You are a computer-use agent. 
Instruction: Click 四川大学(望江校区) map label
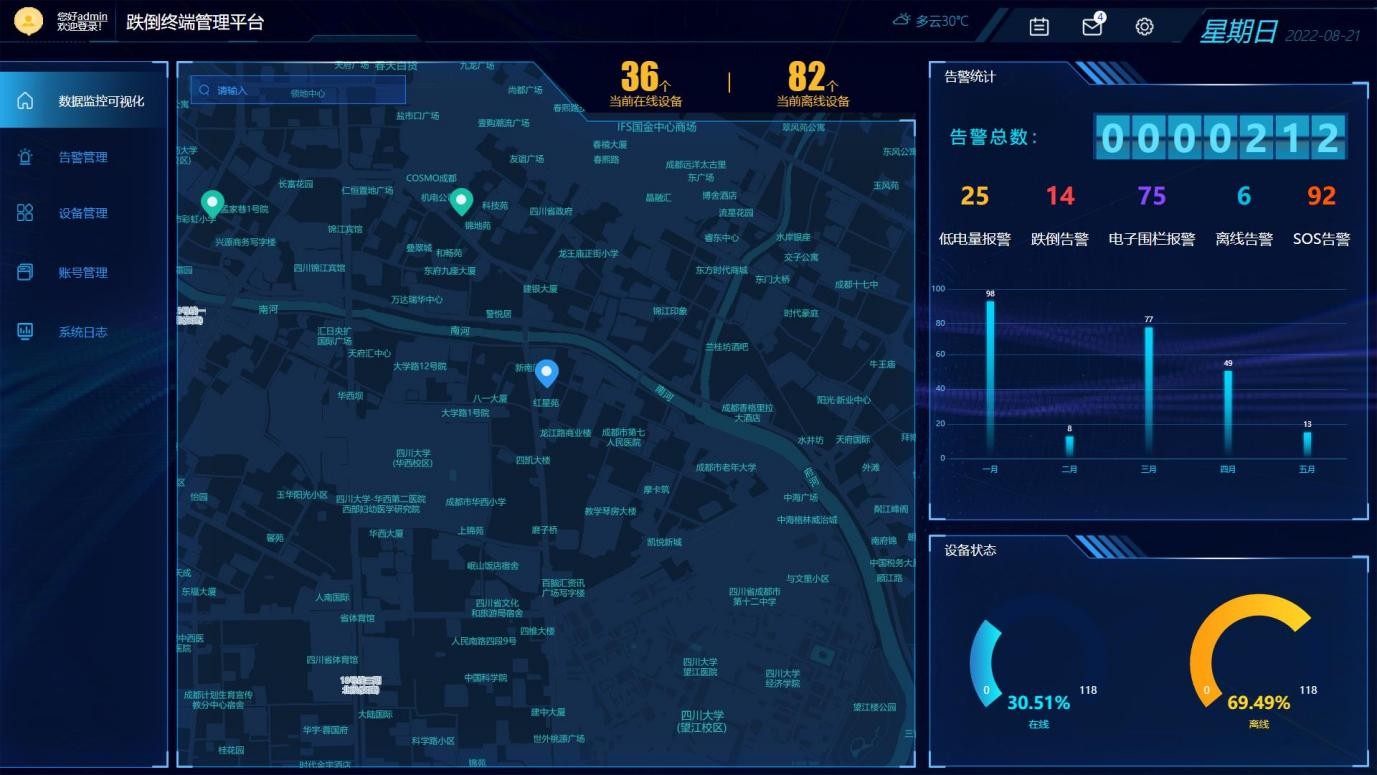702,721
